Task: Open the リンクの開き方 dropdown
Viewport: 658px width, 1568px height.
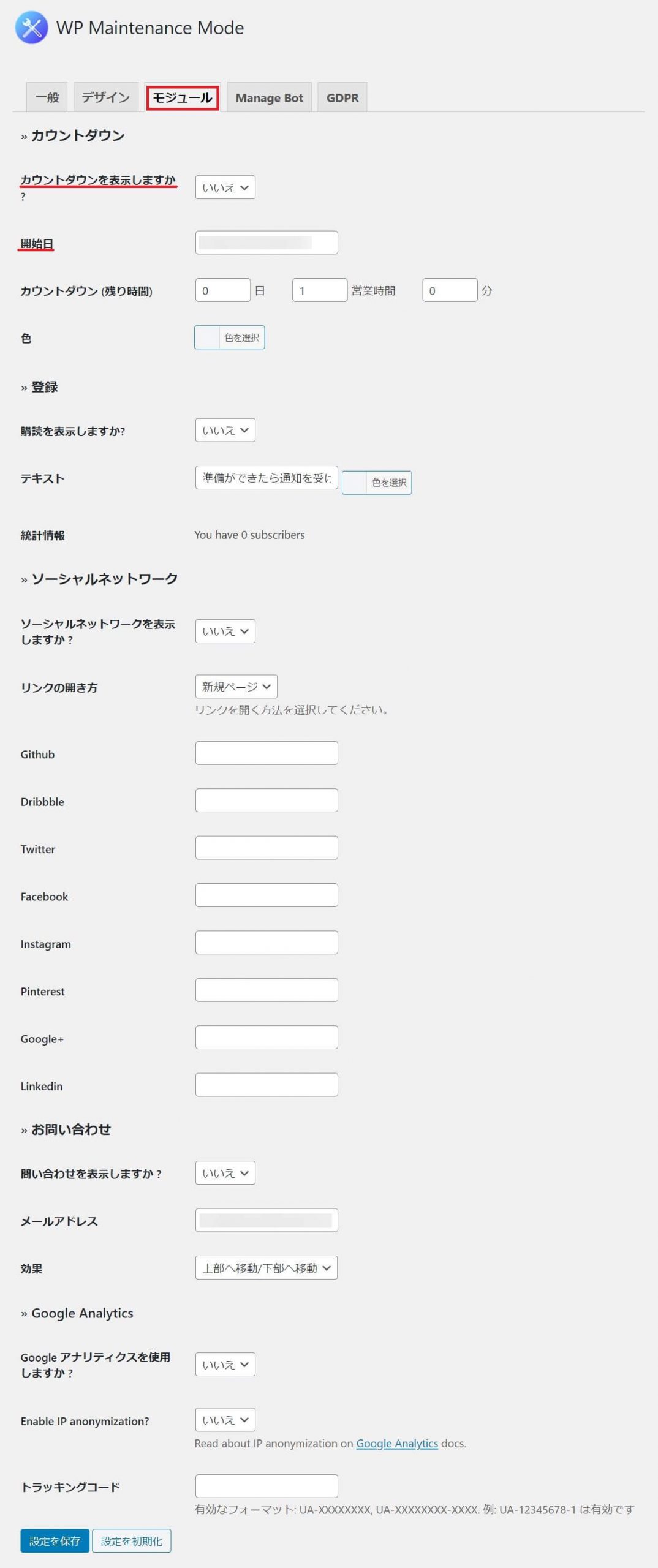Action: (x=236, y=687)
